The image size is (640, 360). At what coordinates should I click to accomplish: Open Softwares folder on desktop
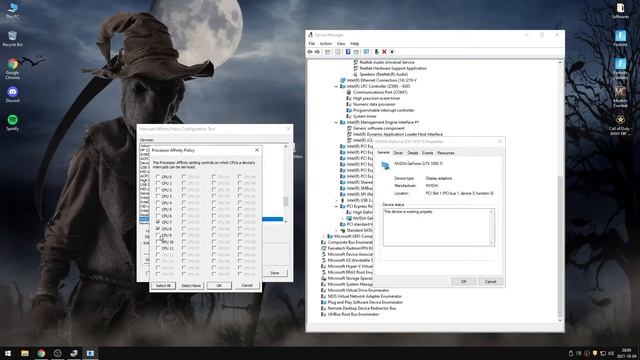[620, 11]
